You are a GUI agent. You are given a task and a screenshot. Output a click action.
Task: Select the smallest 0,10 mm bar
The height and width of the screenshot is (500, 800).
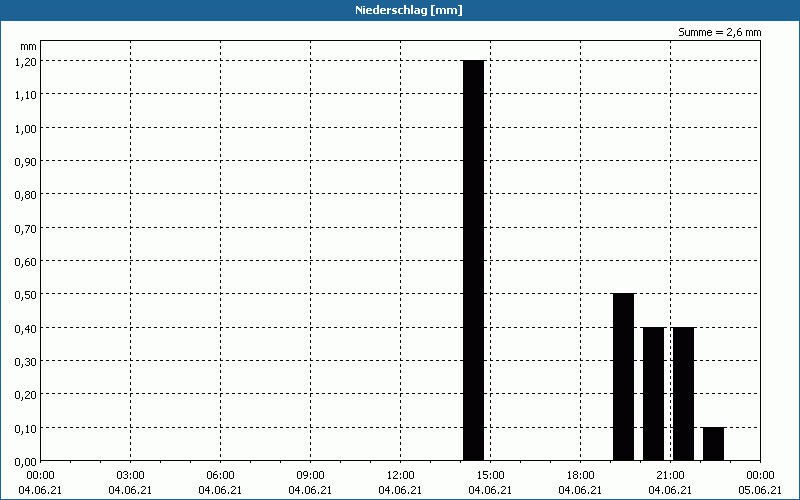(713, 444)
